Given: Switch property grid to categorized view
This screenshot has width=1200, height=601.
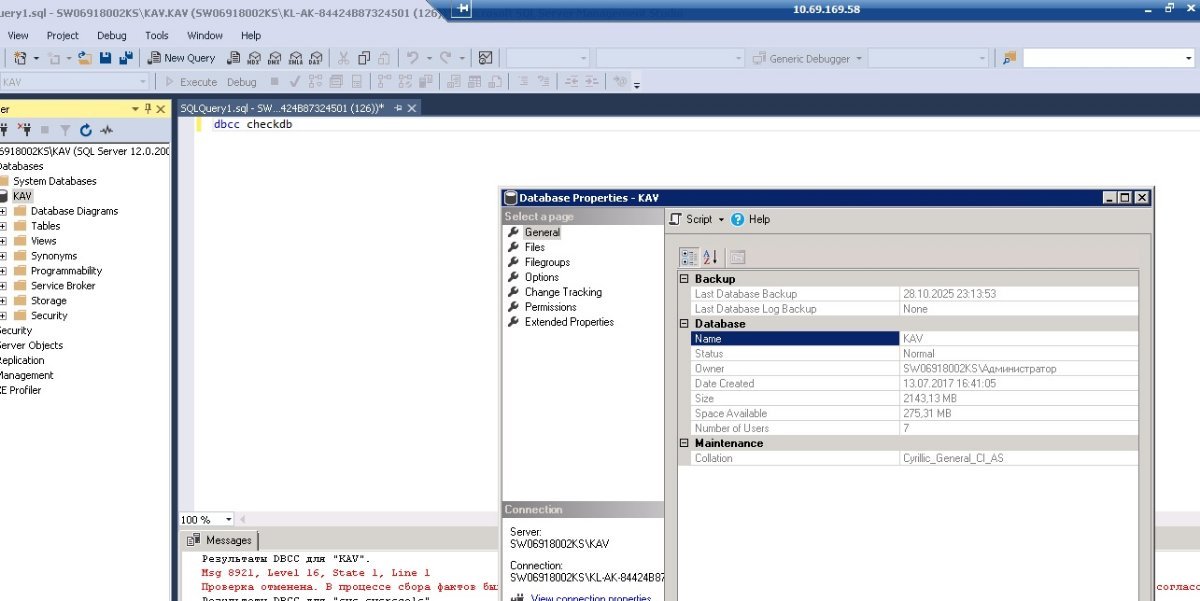Looking at the screenshot, I should pos(689,257).
